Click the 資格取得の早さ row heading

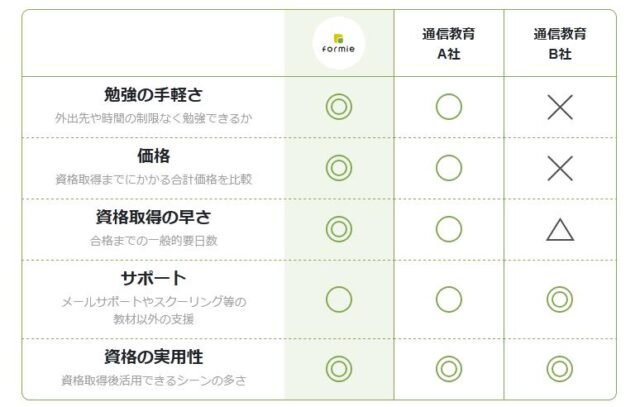click(153, 217)
